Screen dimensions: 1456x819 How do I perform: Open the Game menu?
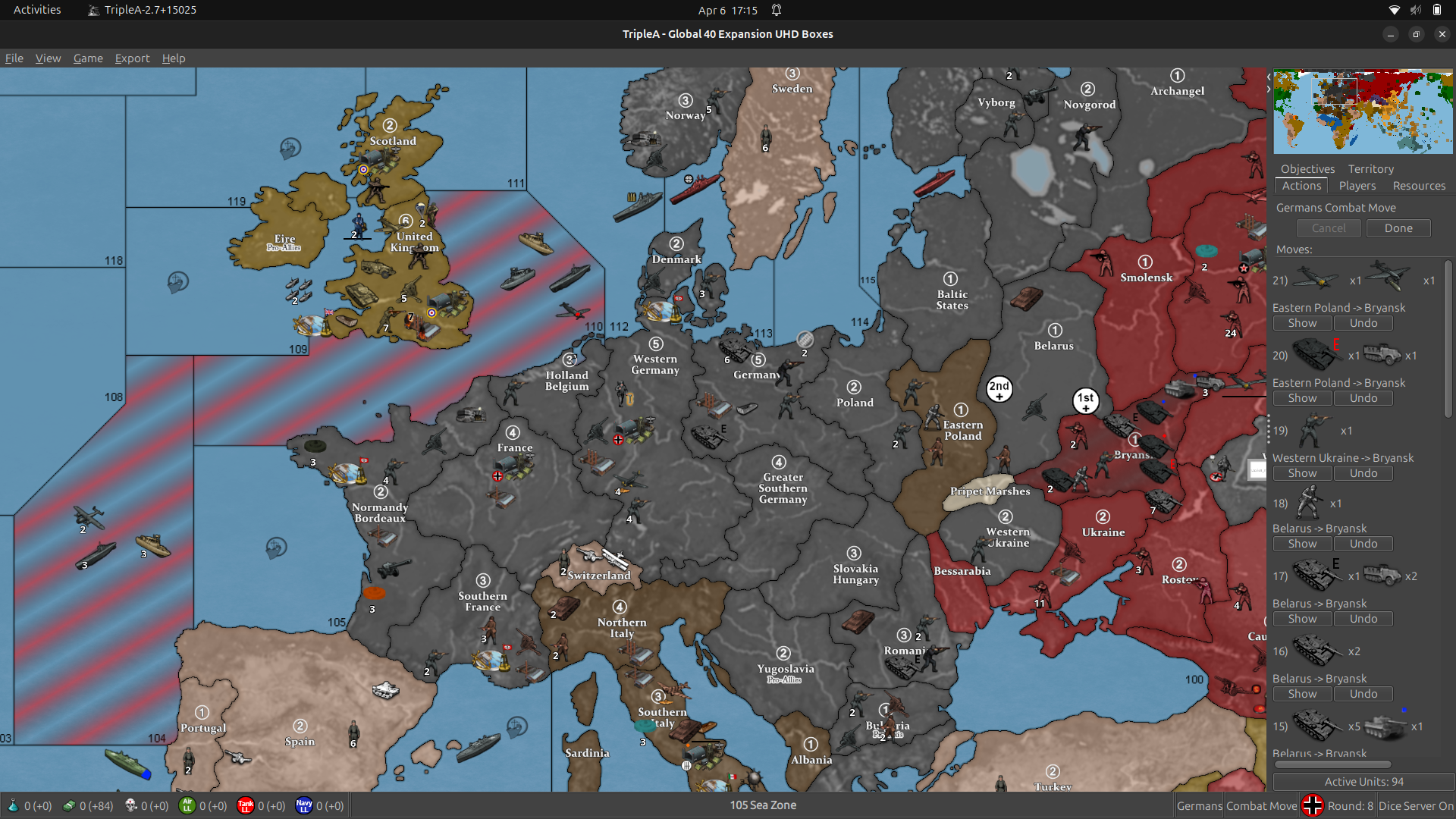click(x=87, y=58)
